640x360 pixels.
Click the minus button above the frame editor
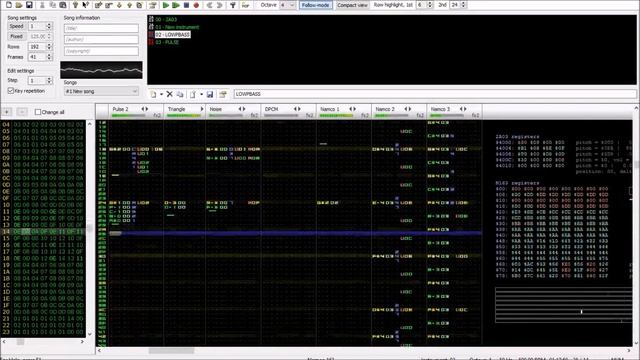(x=22, y=112)
